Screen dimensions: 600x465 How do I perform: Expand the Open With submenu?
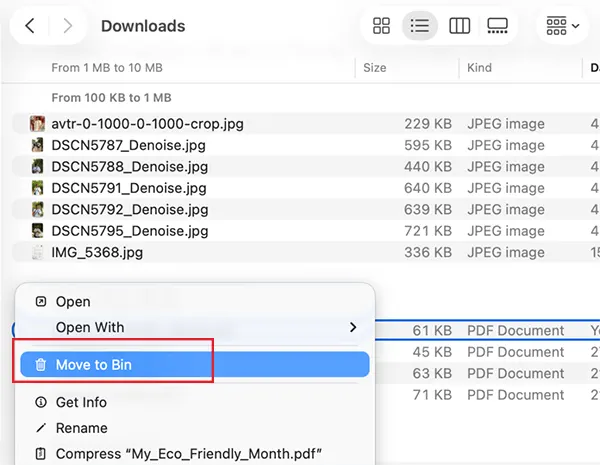click(195, 327)
